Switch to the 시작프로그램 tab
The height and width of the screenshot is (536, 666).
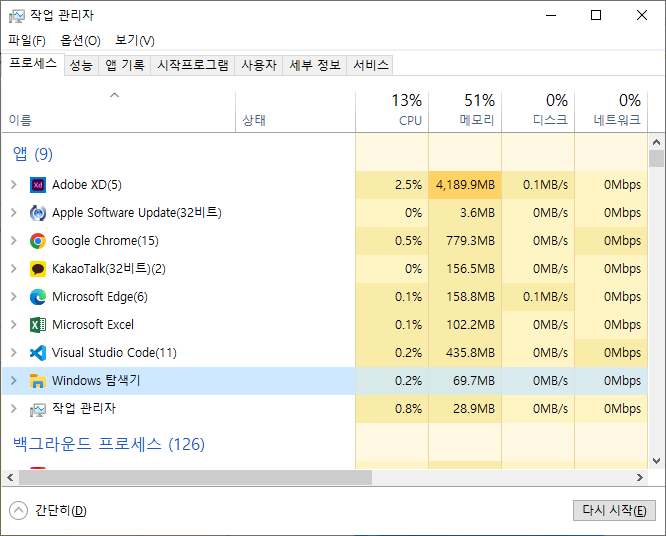[193, 65]
